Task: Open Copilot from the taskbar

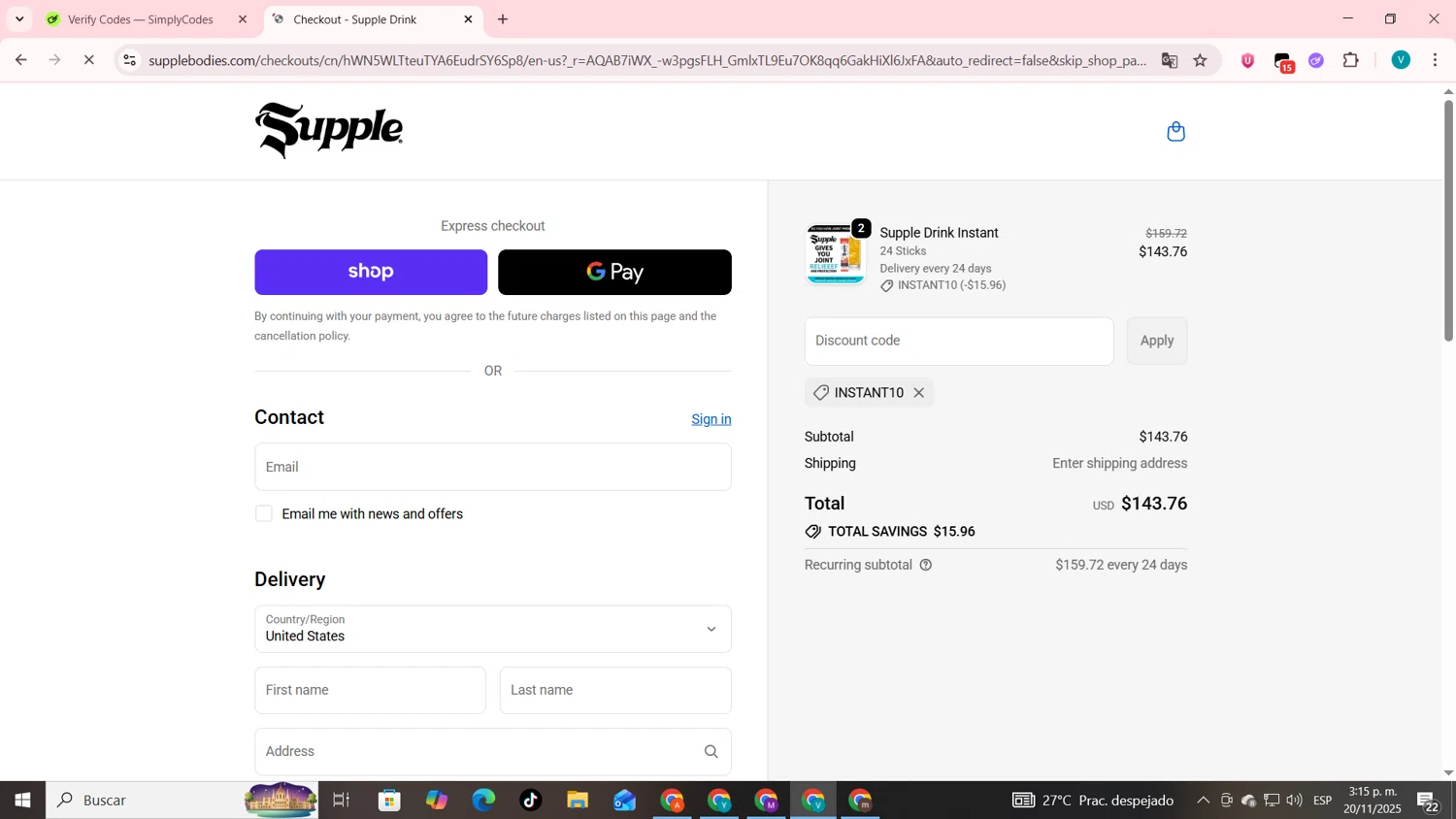Action: pos(437,801)
